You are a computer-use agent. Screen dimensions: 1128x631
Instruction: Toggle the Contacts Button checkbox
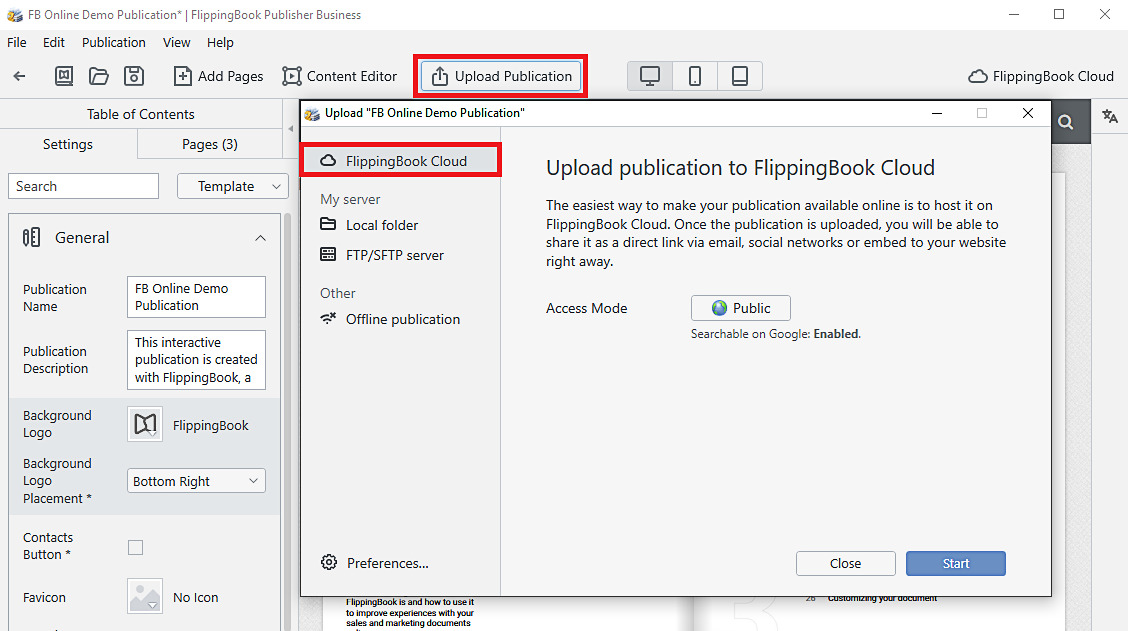coord(135,548)
